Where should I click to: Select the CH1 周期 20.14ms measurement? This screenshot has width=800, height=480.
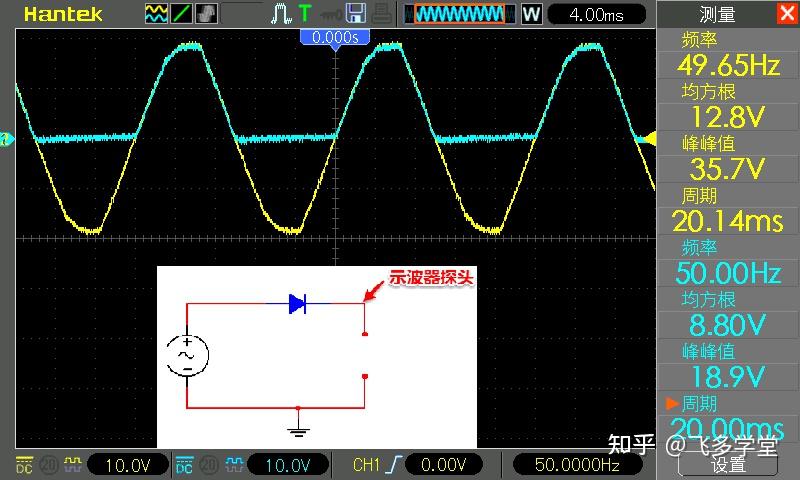pyautogui.click(x=728, y=210)
